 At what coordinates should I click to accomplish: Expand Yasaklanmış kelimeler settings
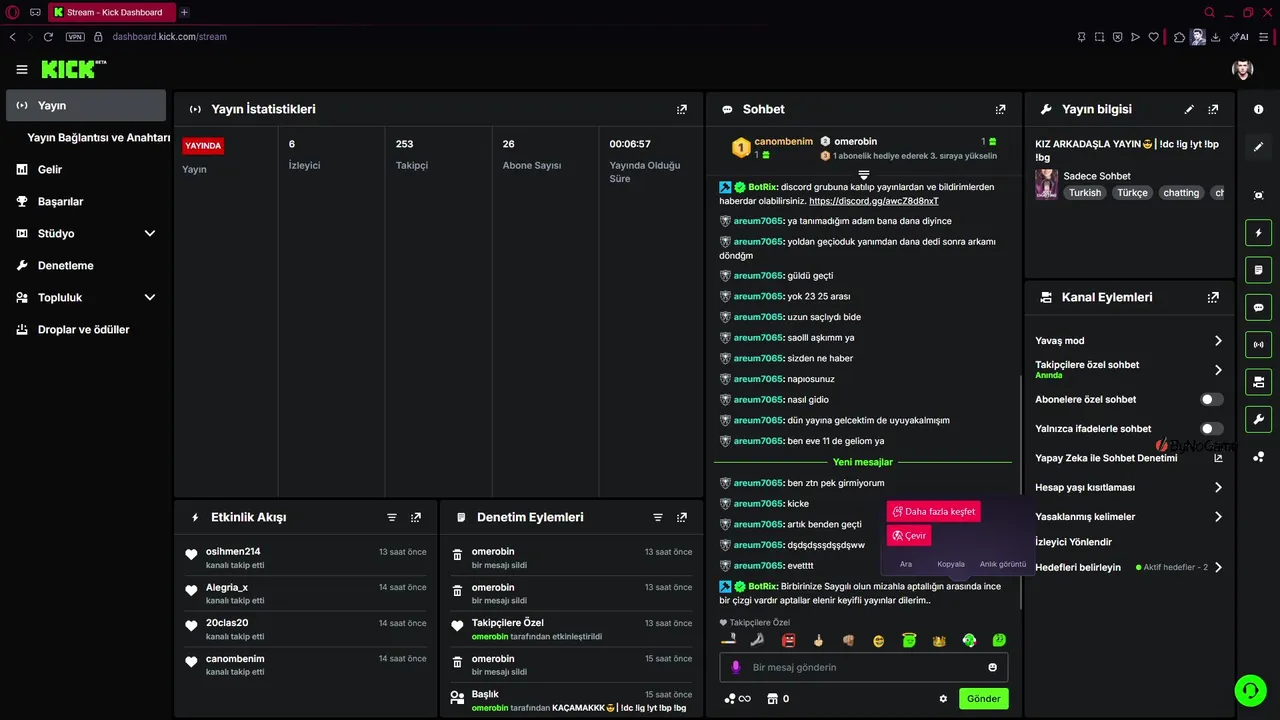click(x=1218, y=517)
